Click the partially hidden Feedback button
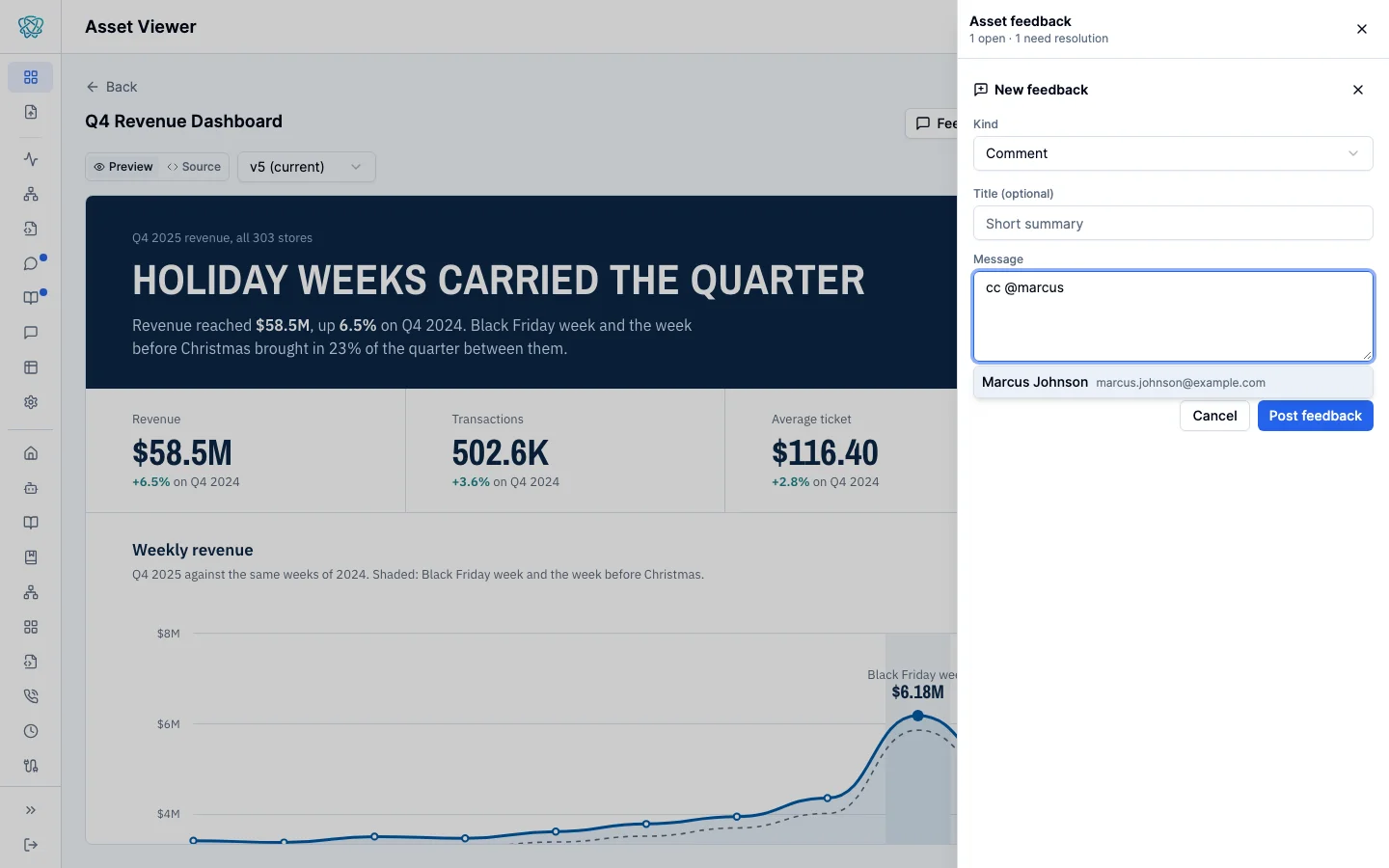The height and width of the screenshot is (868, 1389). click(x=932, y=123)
